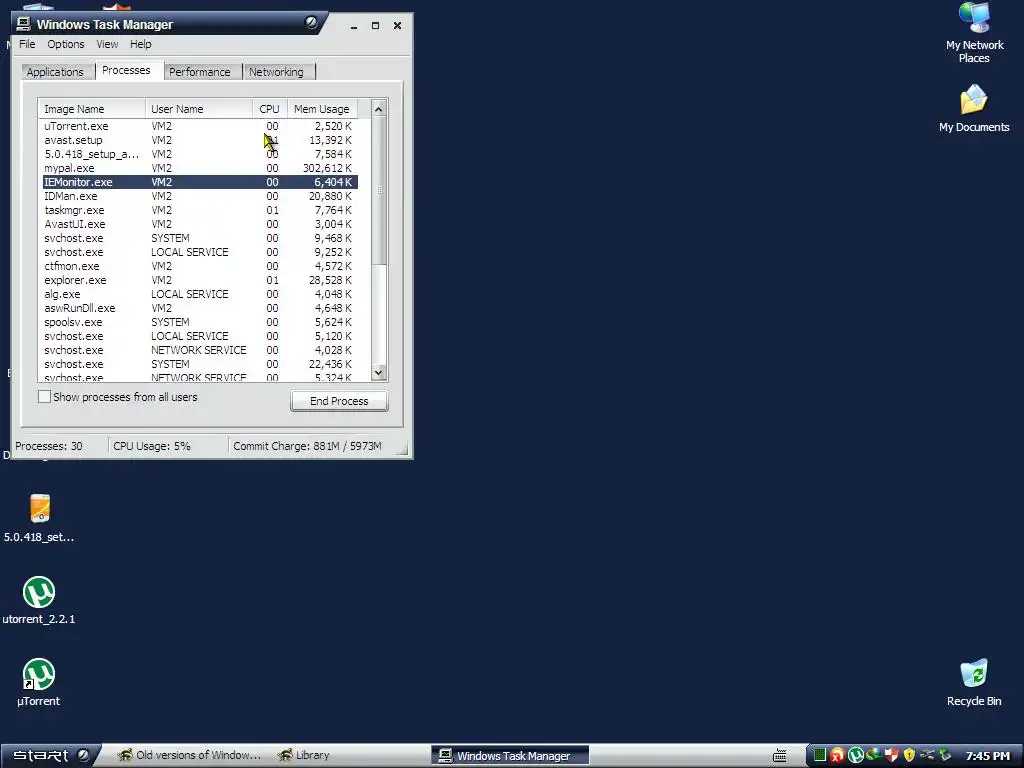The height and width of the screenshot is (768, 1024).
Task: Click the End Process button
Action: (x=339, y=401)
